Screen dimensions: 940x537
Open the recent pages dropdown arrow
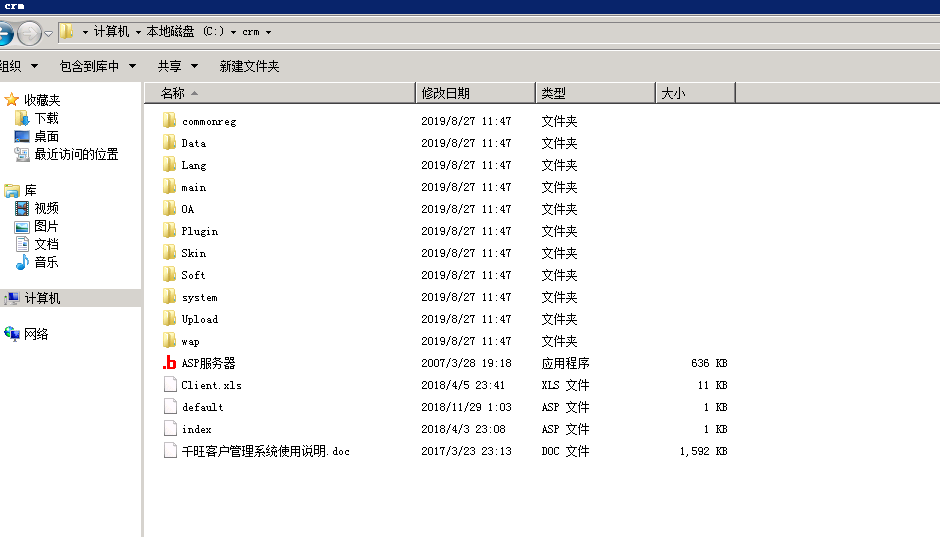point(49,33)
